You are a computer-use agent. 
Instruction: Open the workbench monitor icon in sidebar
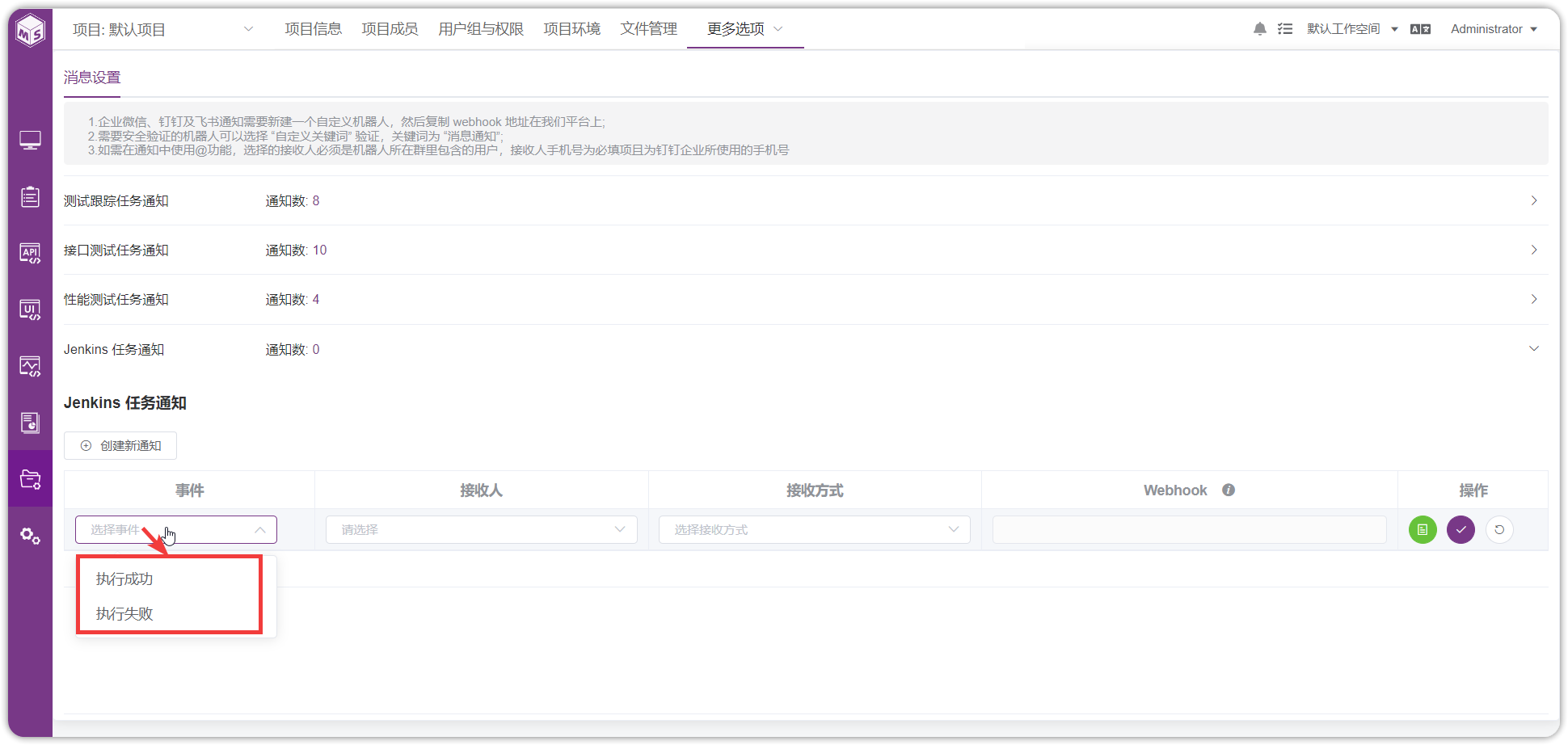coord(30,141)
